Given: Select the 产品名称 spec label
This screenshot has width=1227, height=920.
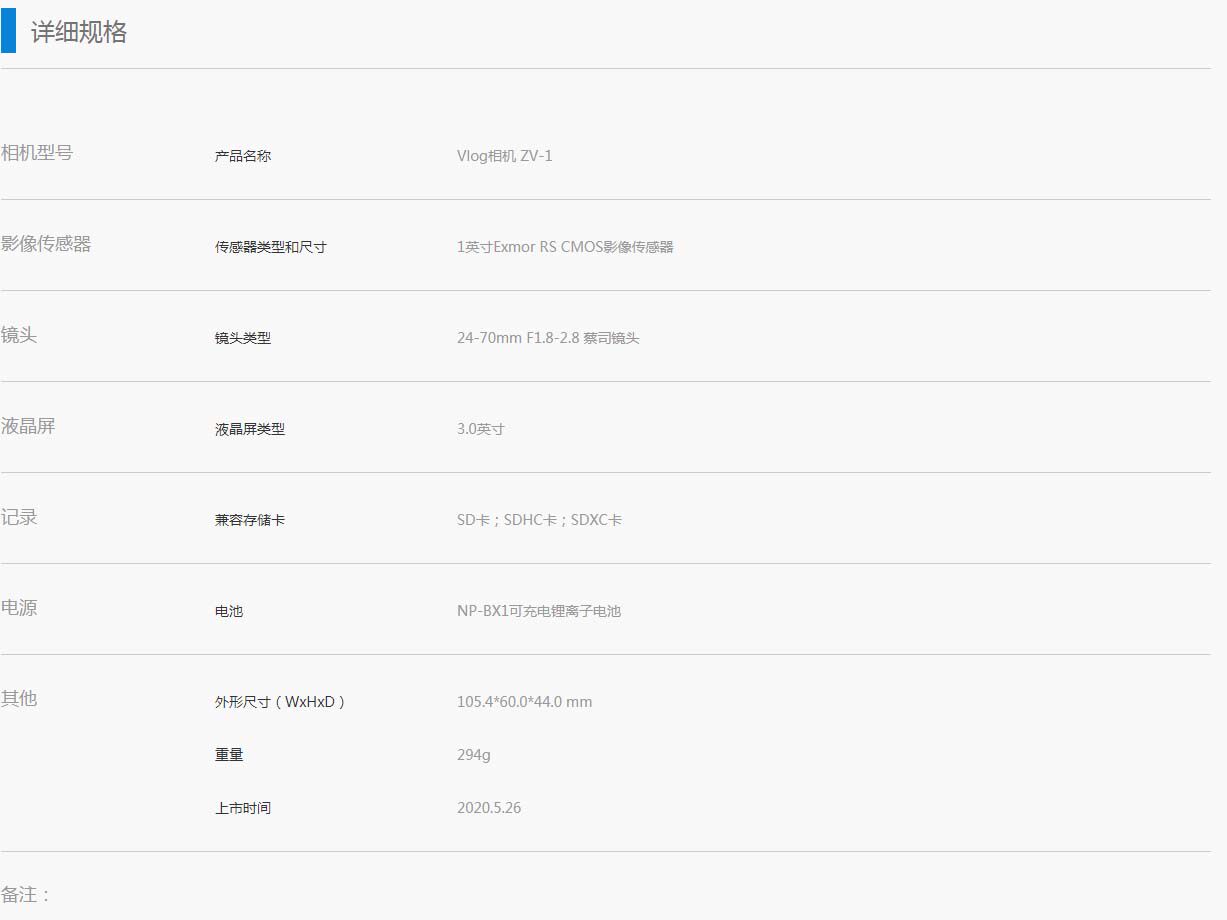Looking at the screenshot, I should point(243,156).
